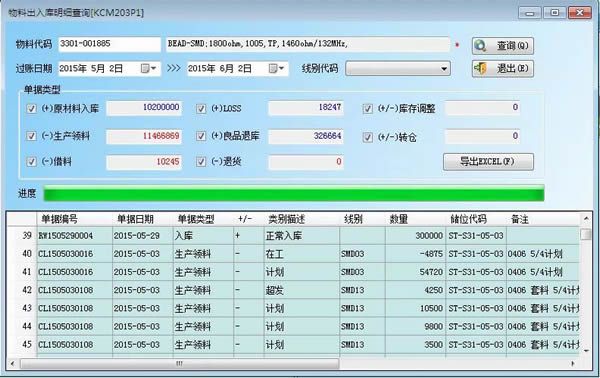This screenshot has height=378, width=600.
Task: Sort by 类别描述 column header
Action: pyautogui.click(x=302, y=219)
